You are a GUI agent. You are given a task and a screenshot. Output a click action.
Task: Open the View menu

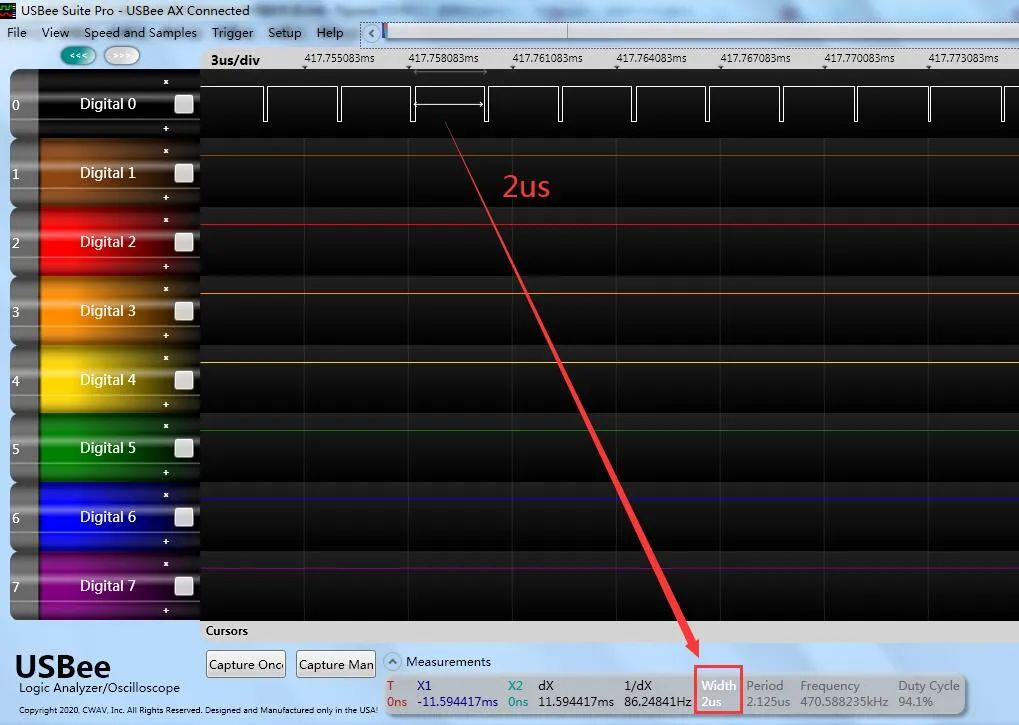55,32
